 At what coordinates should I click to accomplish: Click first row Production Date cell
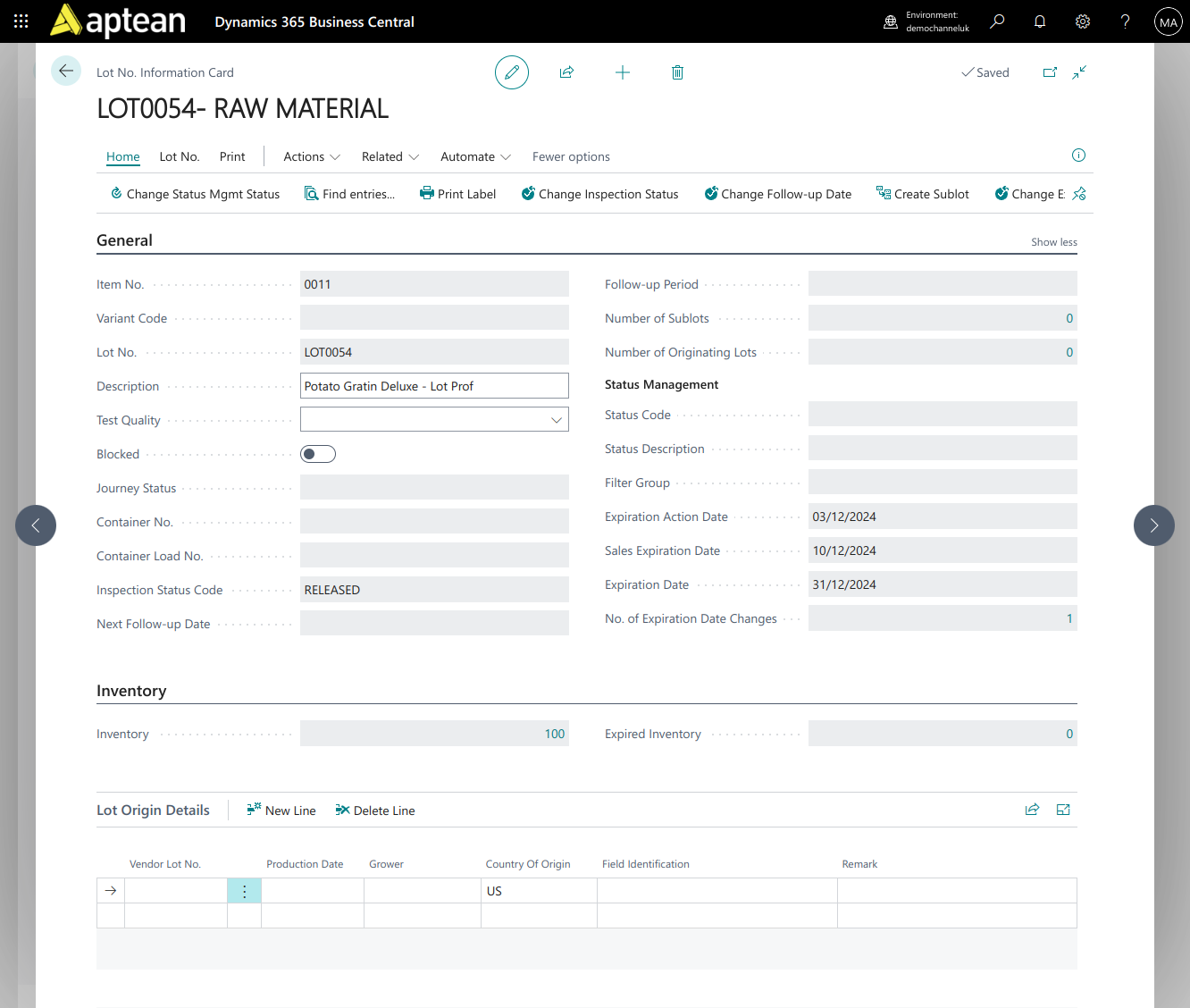pyautogui.click(x=313, y=891)
